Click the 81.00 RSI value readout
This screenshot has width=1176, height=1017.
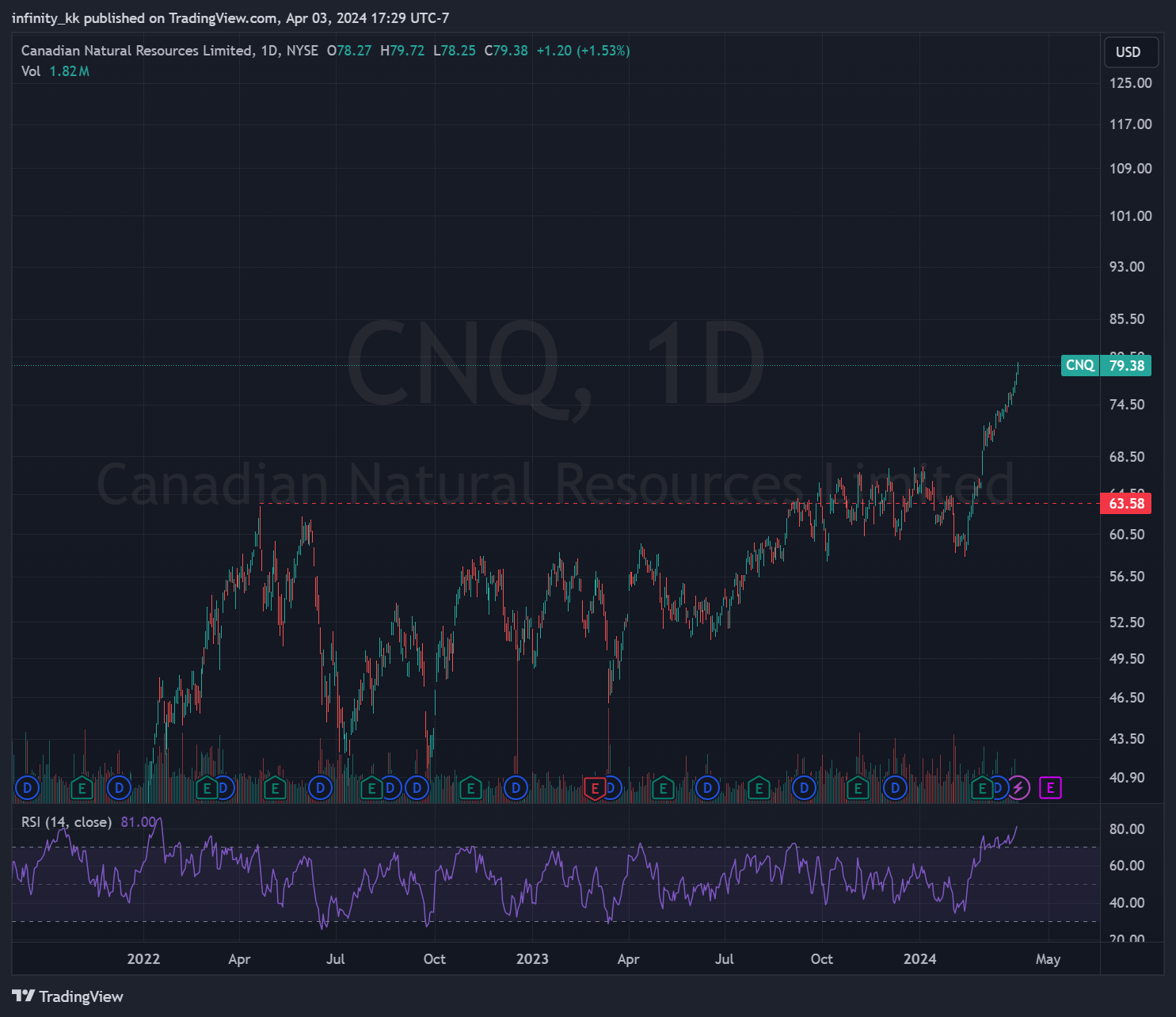(139, 822)
